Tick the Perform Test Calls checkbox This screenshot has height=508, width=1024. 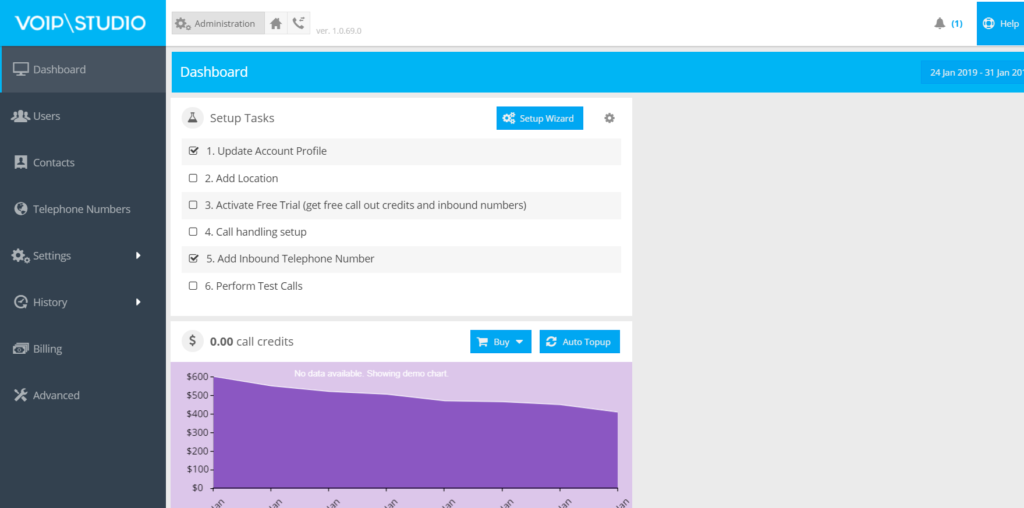(x=193, y=286)
